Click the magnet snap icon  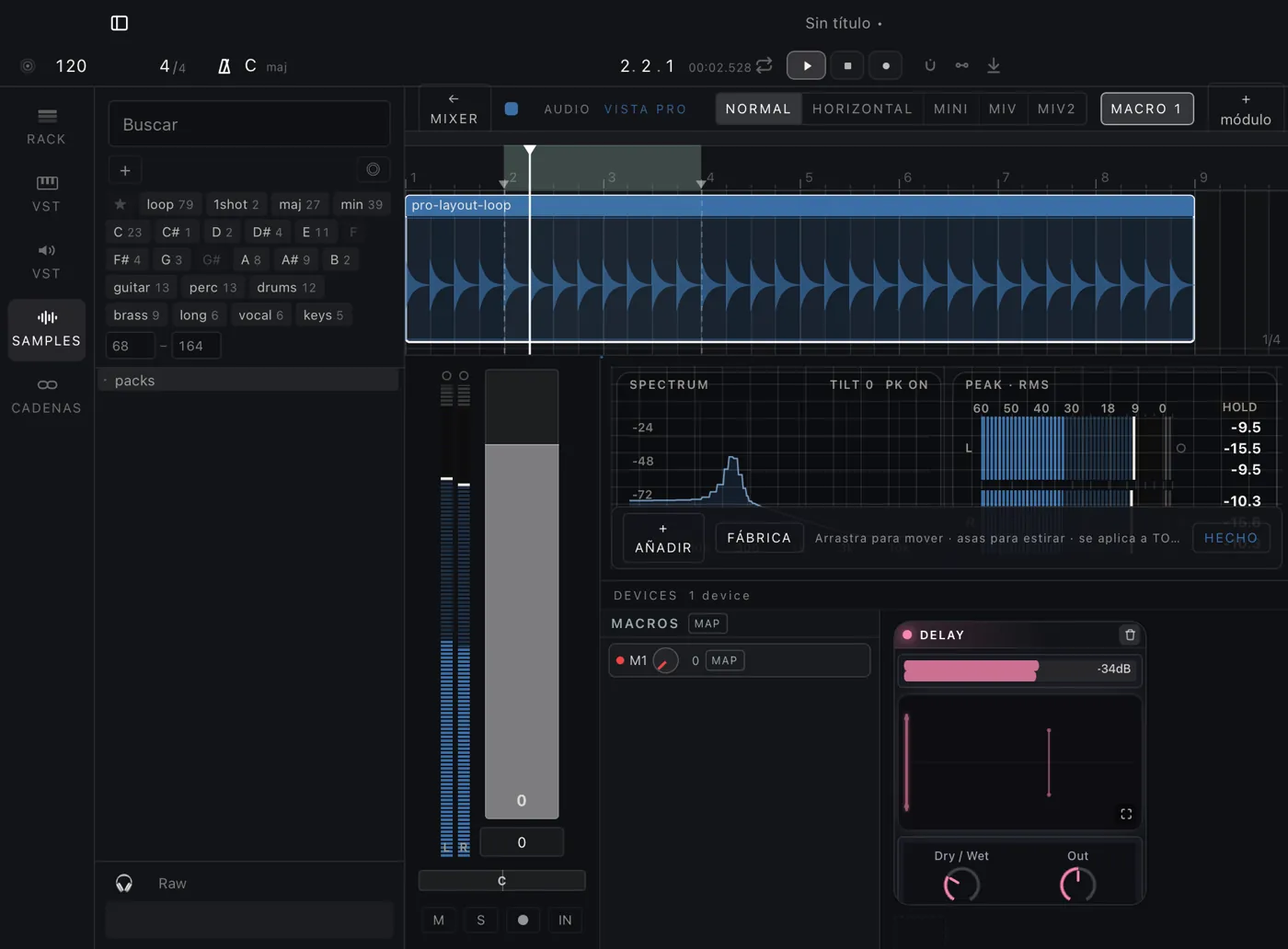(930, 65)
